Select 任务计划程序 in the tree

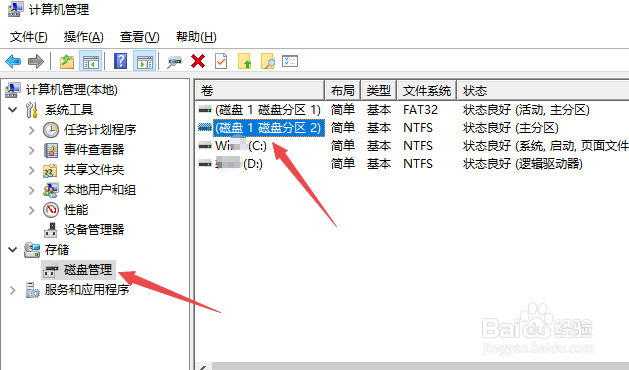(x=100, y=130)
